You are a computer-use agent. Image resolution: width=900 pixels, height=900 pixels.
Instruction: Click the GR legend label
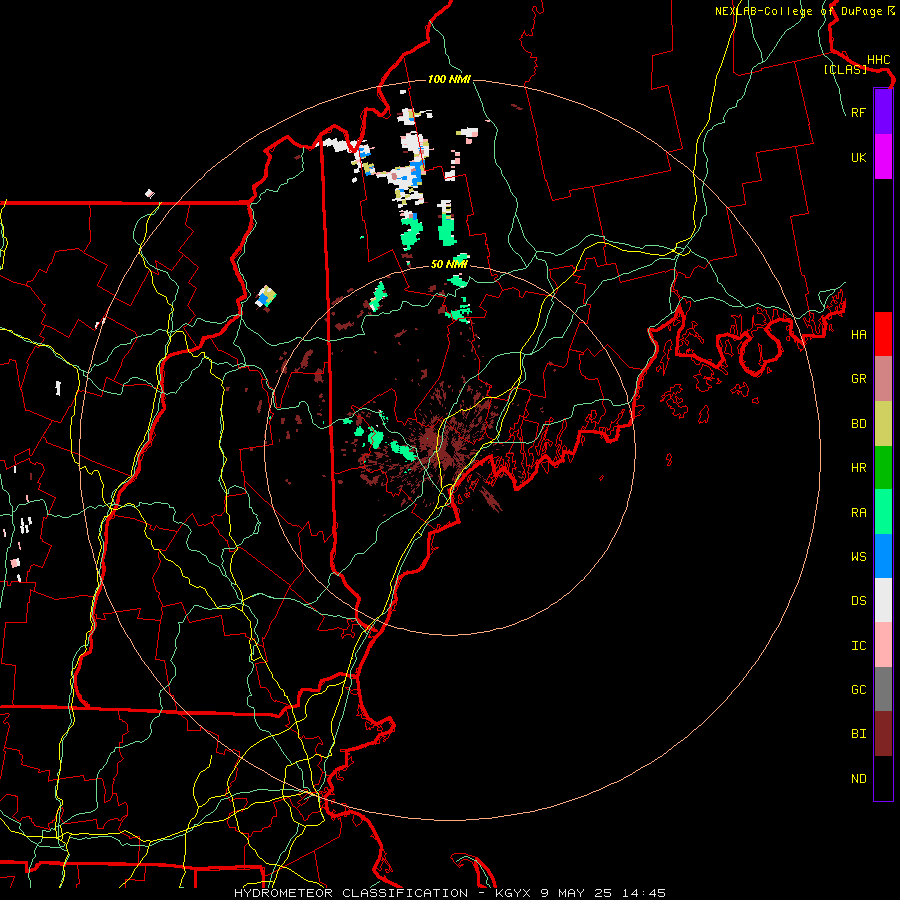(858, 379)
